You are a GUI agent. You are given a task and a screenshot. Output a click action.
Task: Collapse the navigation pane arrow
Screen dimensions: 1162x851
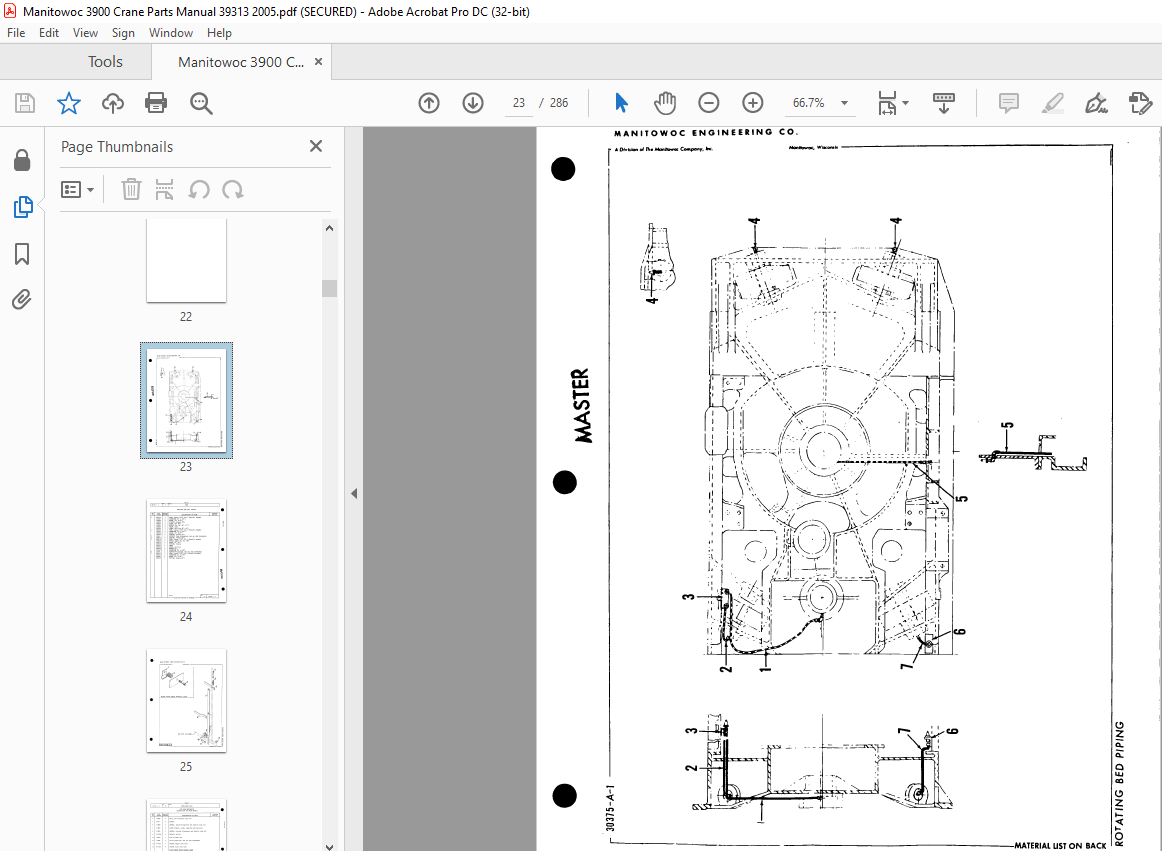354,493
